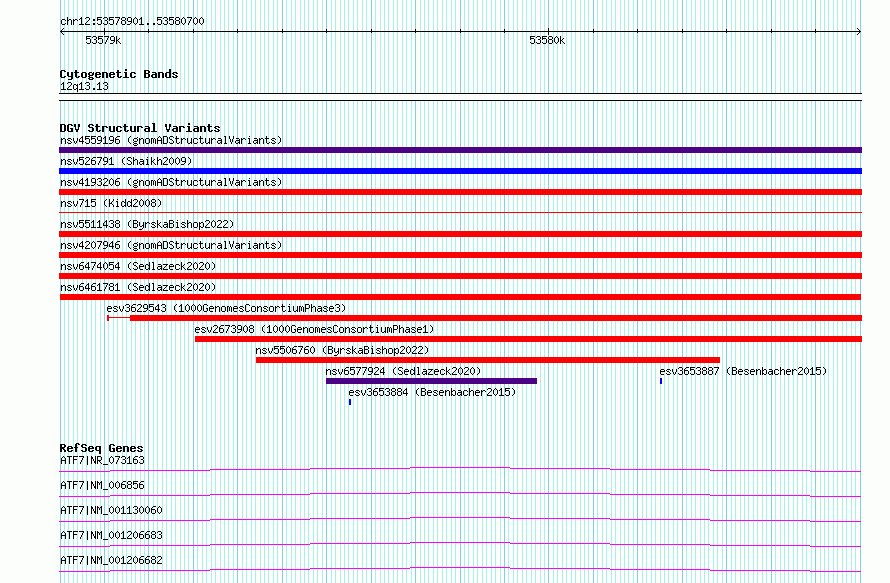Click the nsv4559196 gnomAD variant bar

[460, 150]
